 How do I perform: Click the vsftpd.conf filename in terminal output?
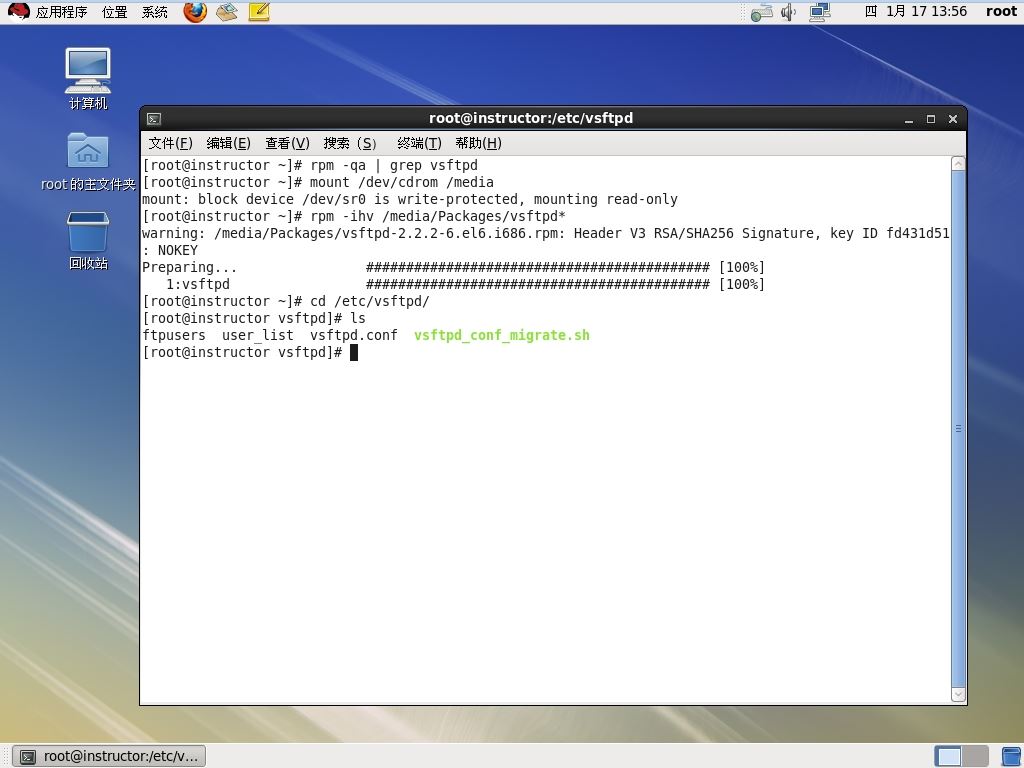click(353, 335)
